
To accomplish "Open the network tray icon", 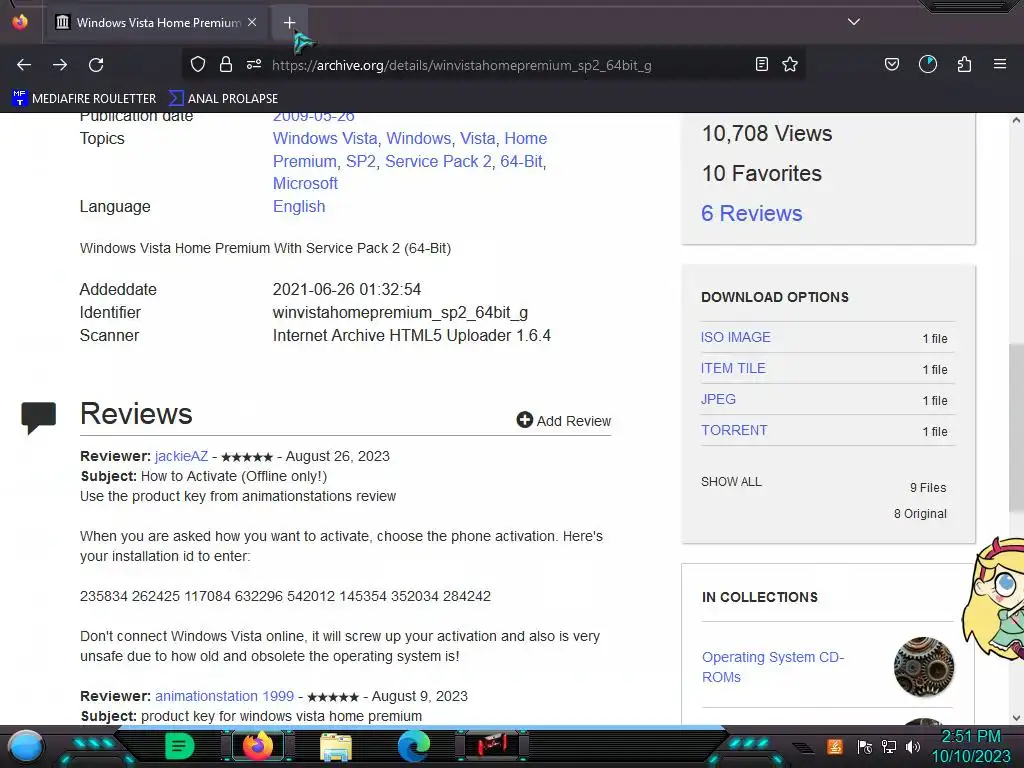I will (x=889, y=746).
